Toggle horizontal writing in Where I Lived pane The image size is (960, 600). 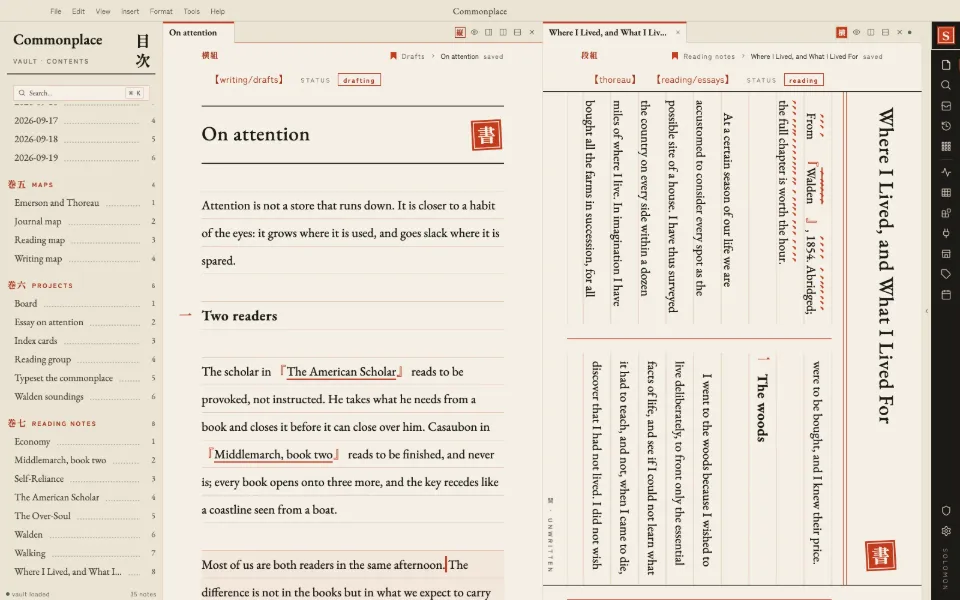[x=842, y=32]
